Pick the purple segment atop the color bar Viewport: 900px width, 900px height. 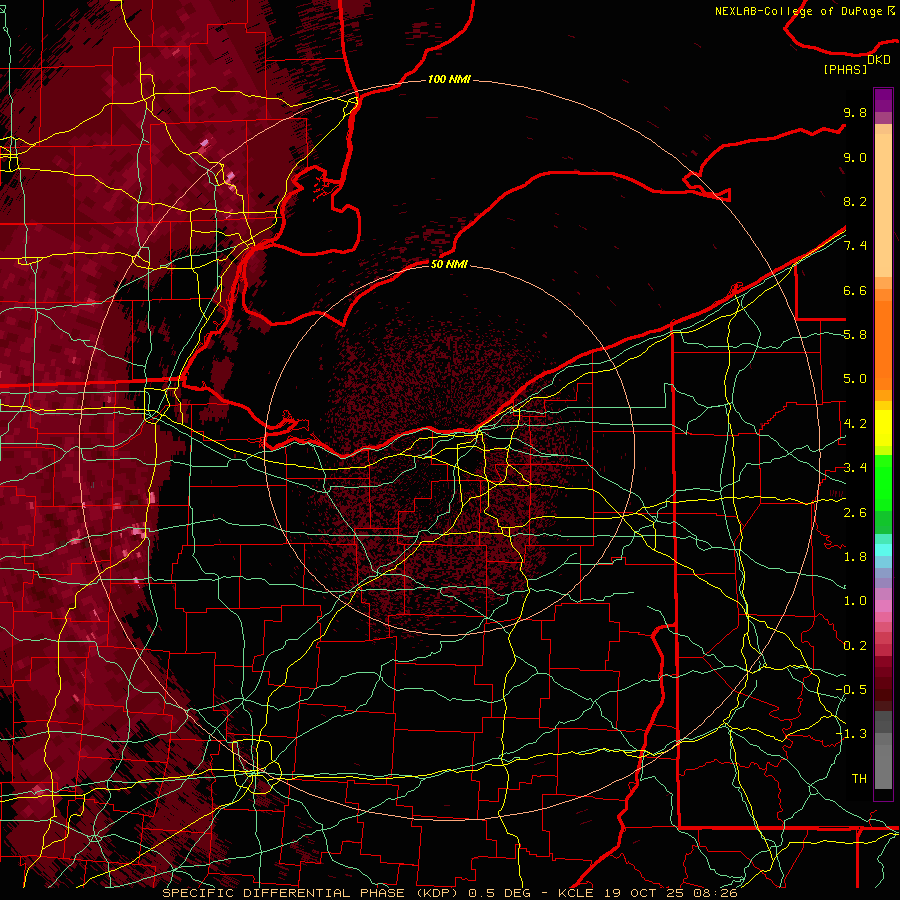point(883,100)
